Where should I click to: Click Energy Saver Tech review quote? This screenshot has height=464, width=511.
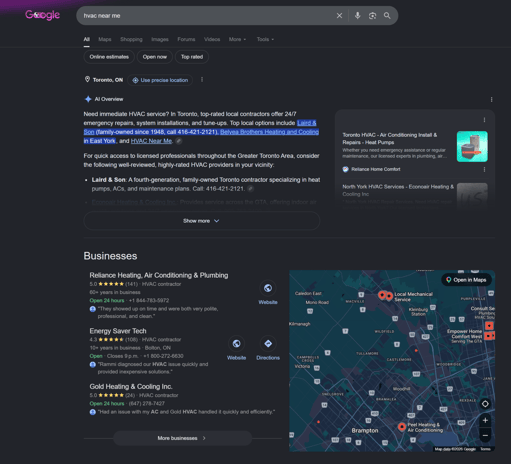[x=153, y=368]
